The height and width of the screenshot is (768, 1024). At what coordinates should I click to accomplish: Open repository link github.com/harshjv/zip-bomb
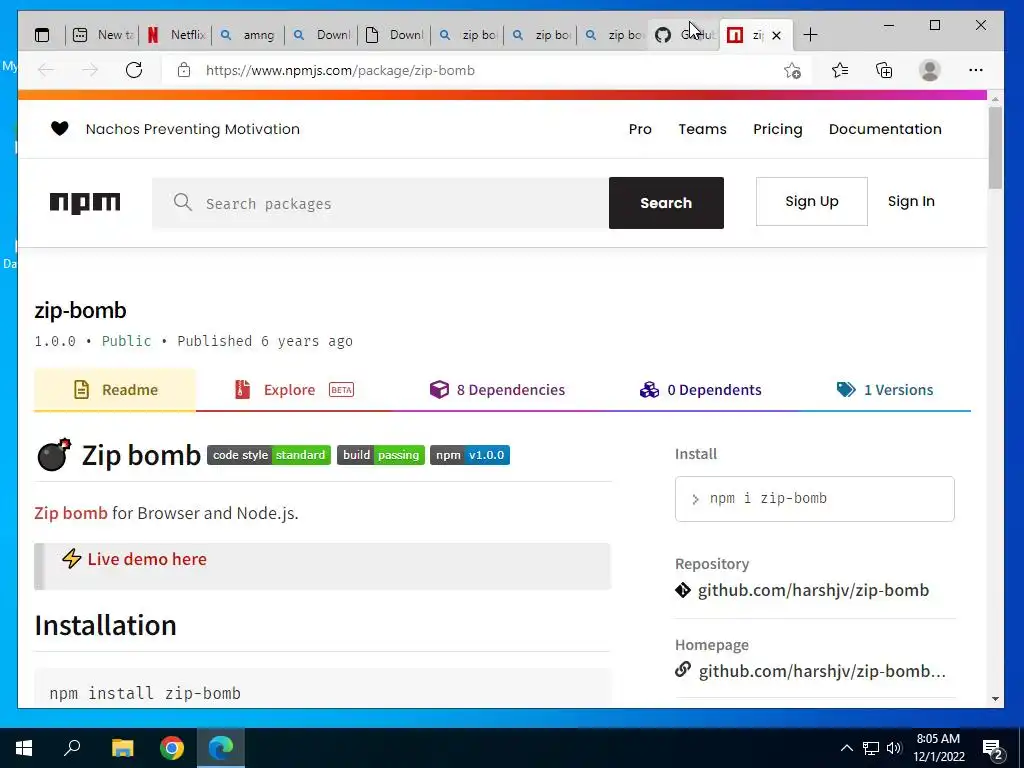(x=813, y=590)
